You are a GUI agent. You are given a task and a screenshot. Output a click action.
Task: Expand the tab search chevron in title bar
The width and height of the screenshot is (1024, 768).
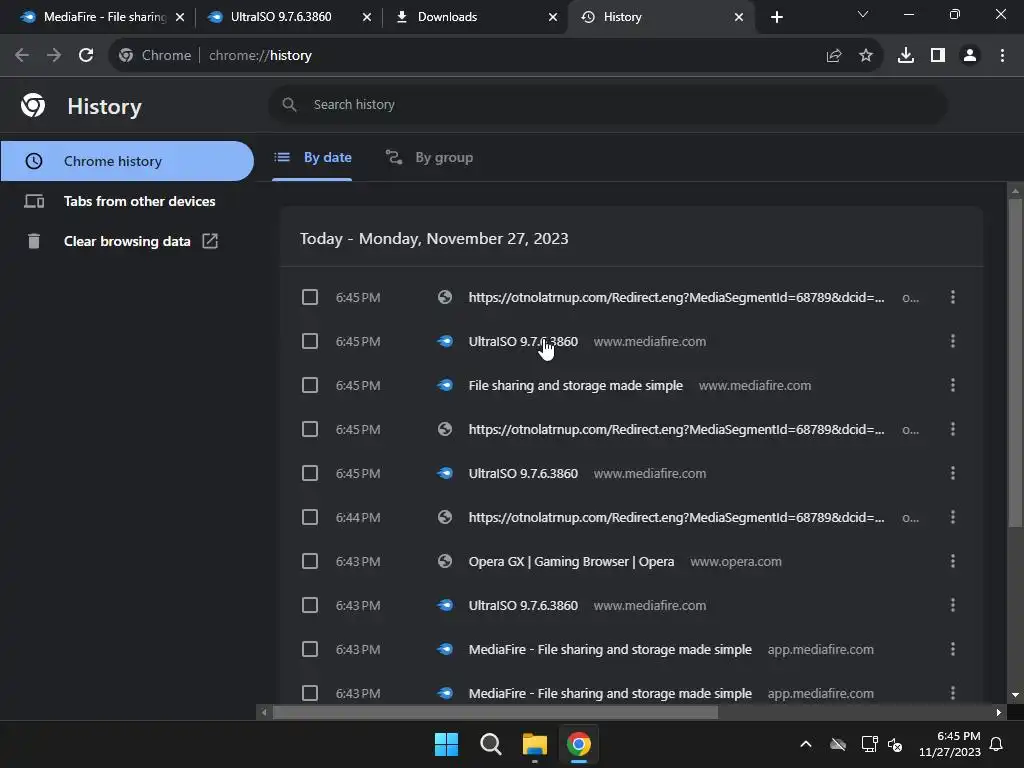click(x=863, y=14)
